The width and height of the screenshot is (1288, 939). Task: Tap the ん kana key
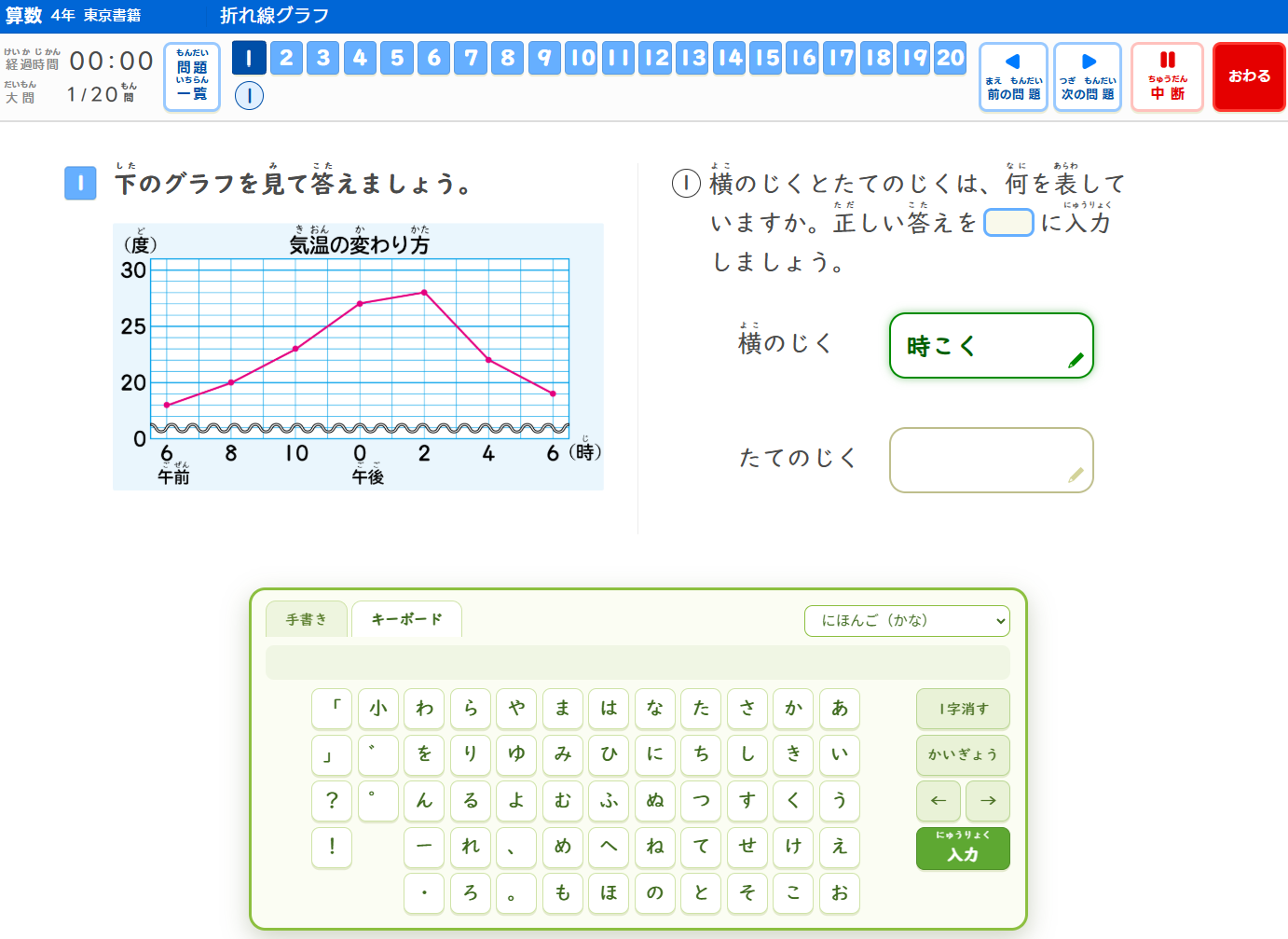pos(424,801)
